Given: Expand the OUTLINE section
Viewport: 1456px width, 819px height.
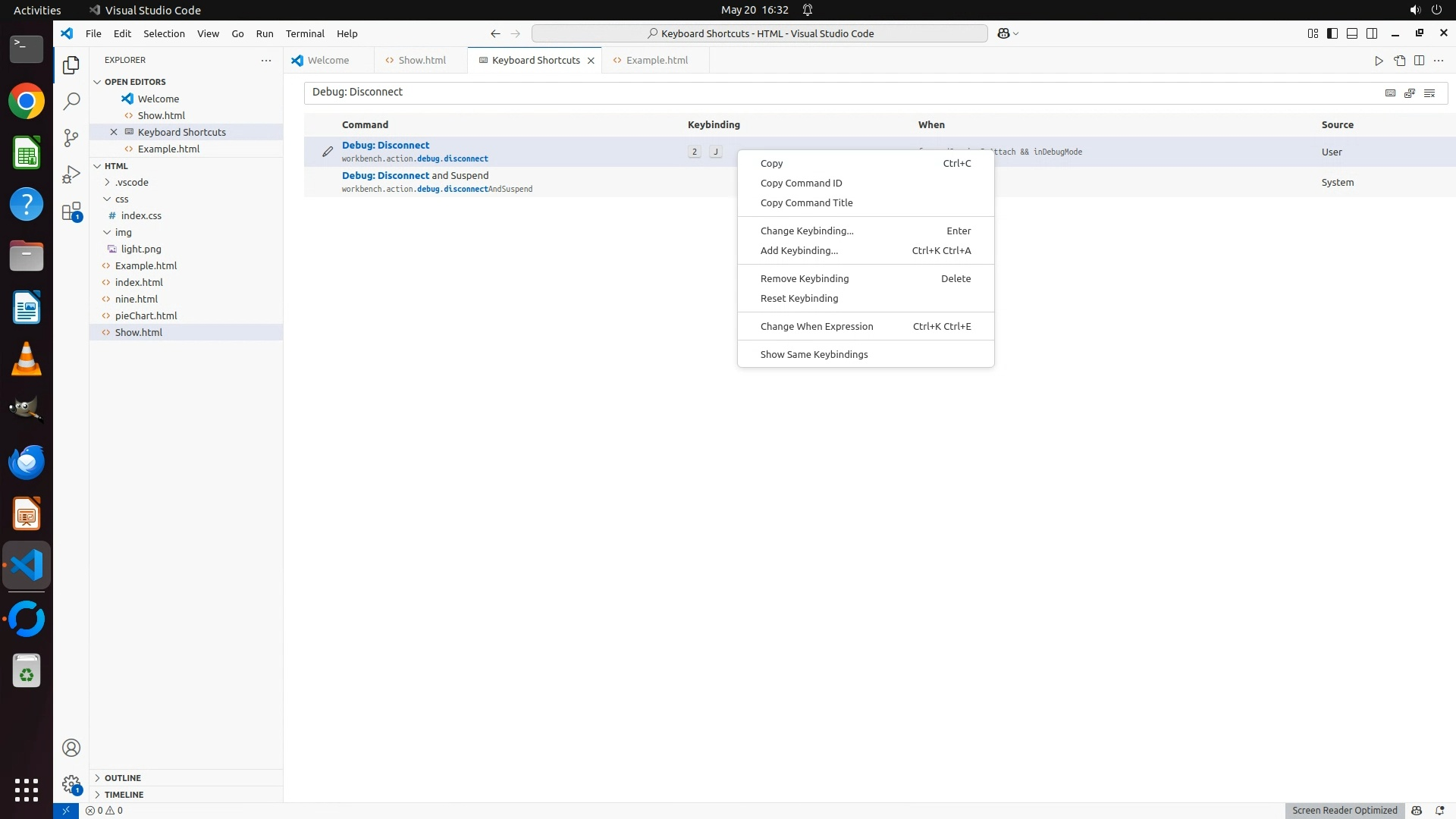Looking at the screenshot, I should click(123, 778).
